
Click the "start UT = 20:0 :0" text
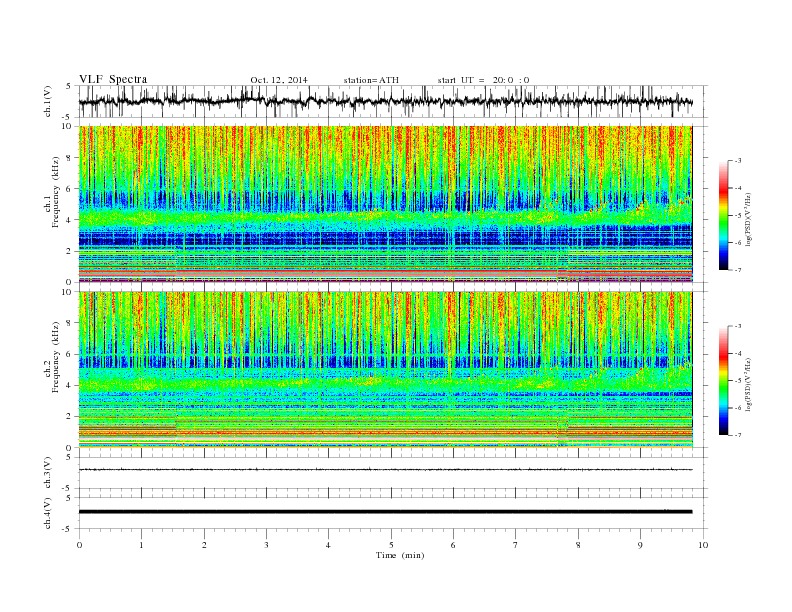point(483,80)
